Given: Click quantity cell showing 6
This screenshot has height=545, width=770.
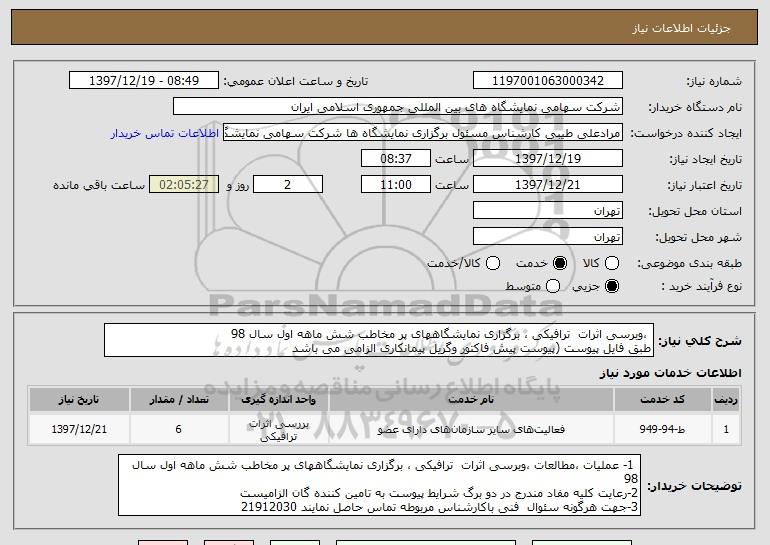Looking at the screenshot, I should (179, 429).
